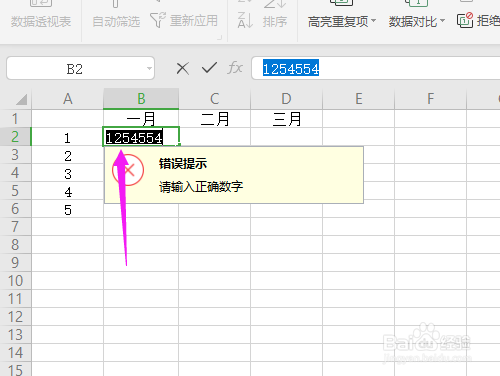Select row 1 header
500x376 pixels.
[x=15, y=119]
